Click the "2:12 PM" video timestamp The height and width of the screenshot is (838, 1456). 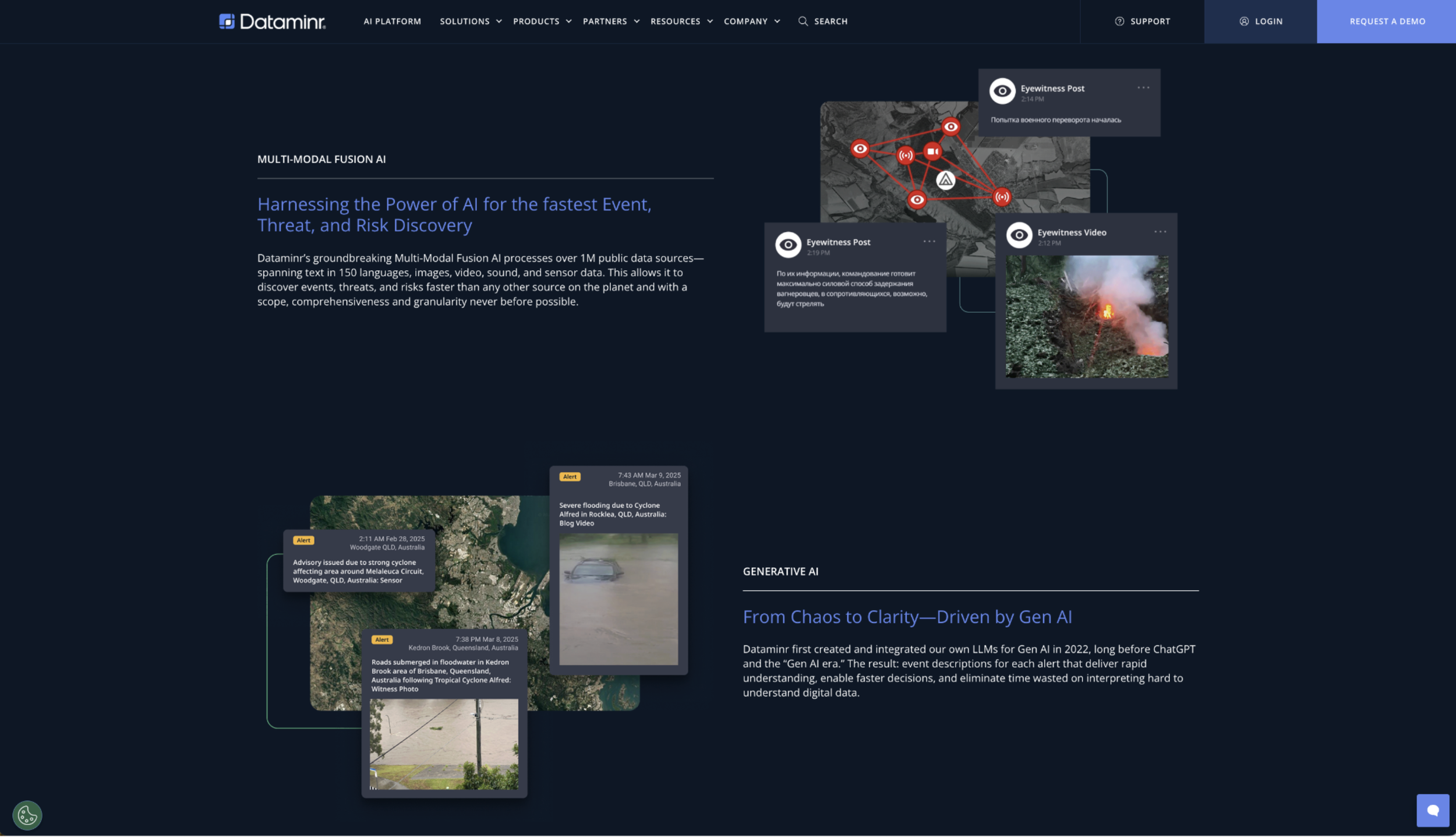pos(1048,243)
